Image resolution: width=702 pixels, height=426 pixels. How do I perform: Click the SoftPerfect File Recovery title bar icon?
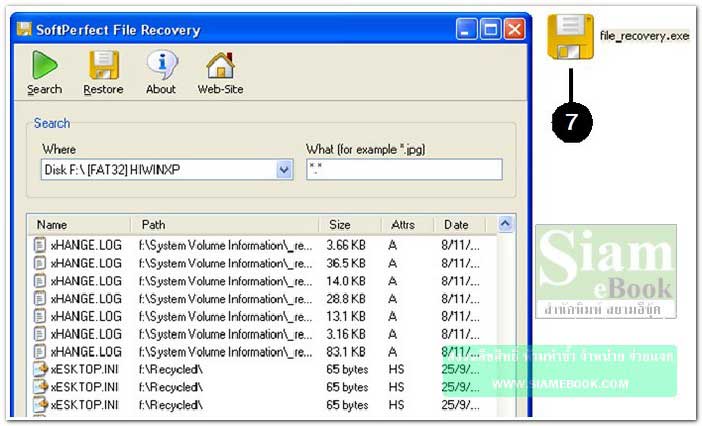click(x=24, y=29)
